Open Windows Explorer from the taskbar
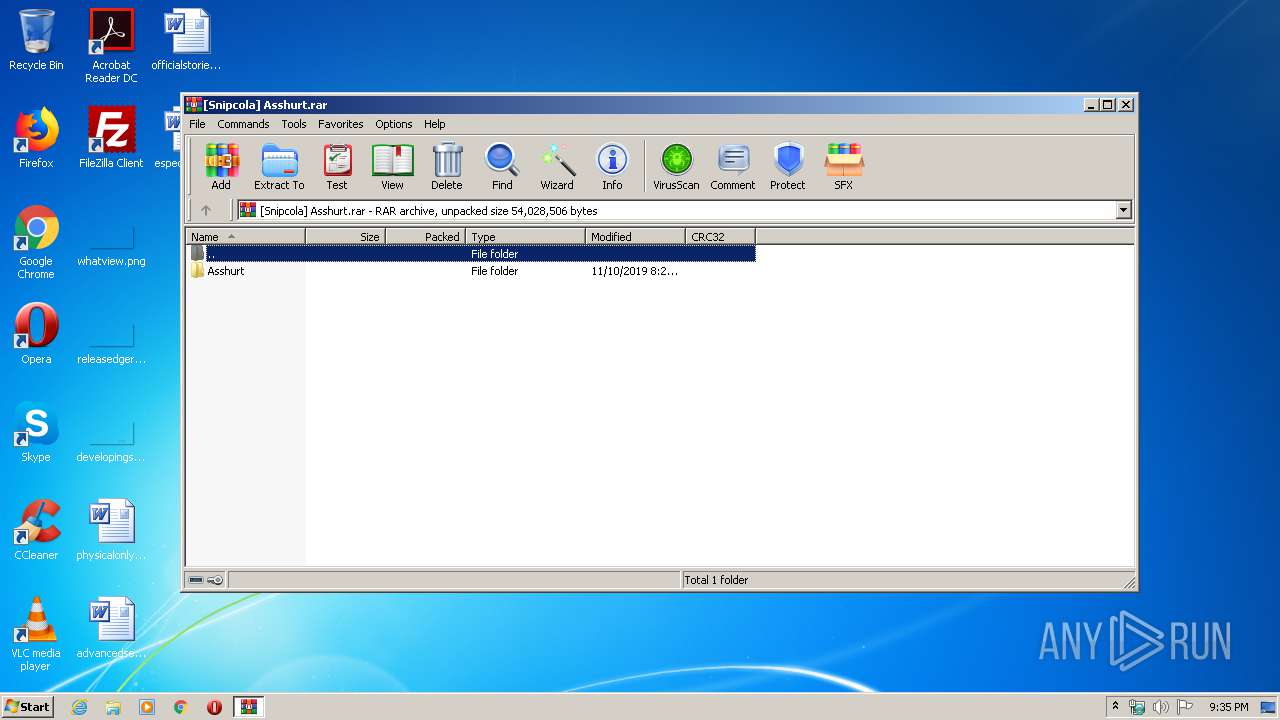This screenshot has height=720, width=1280. pyautogui.click(x=113, y=707)
